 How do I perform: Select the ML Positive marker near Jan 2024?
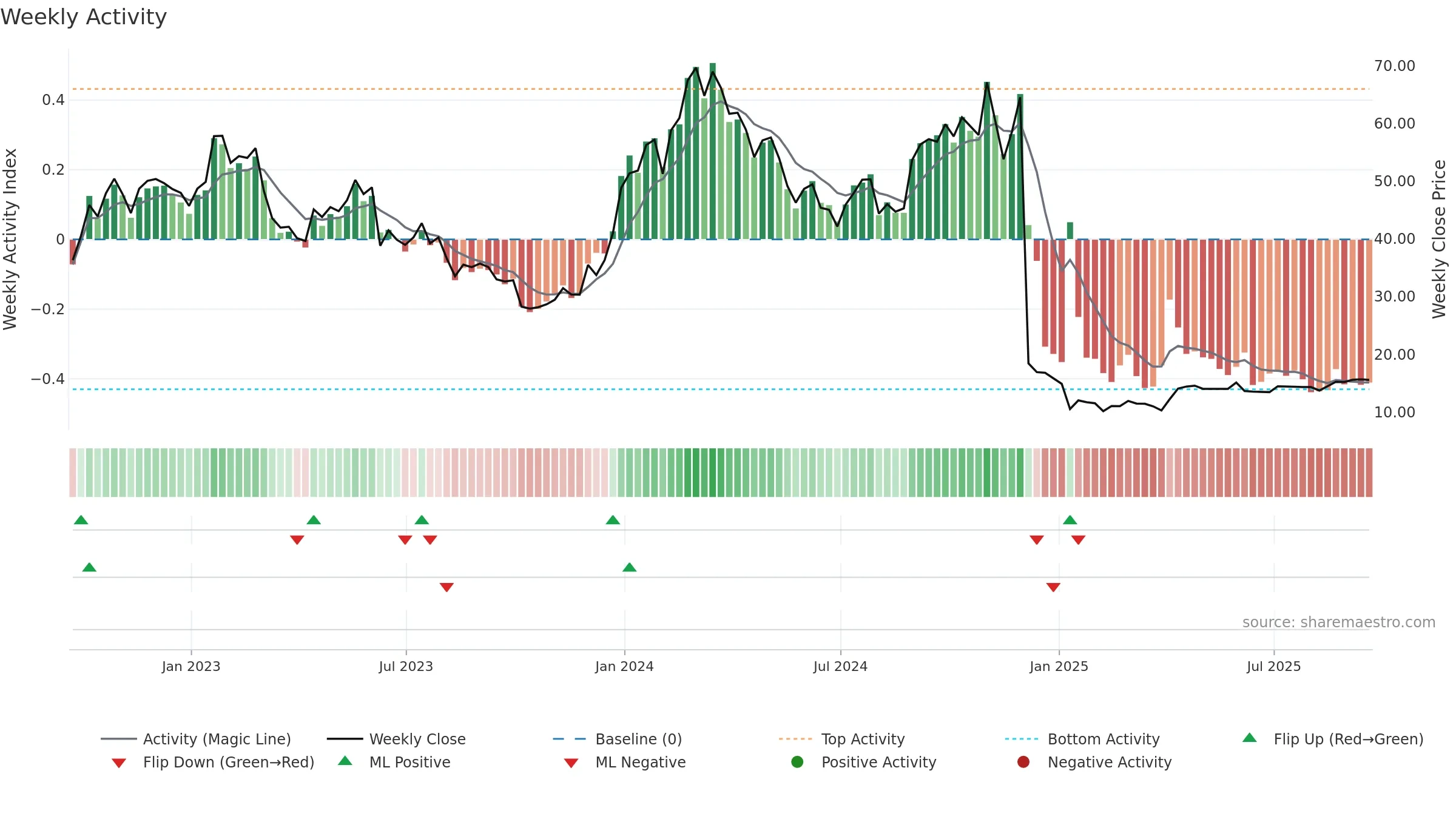point(630,567)
